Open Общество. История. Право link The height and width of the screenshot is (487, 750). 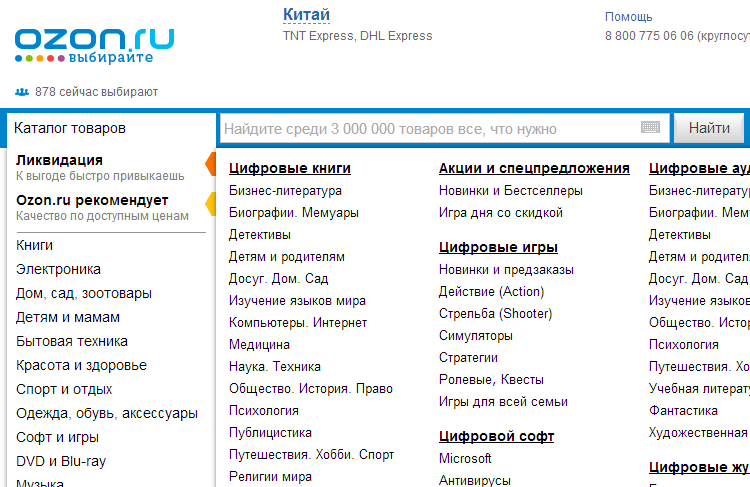pyautogui.click(x=310, y=388)
